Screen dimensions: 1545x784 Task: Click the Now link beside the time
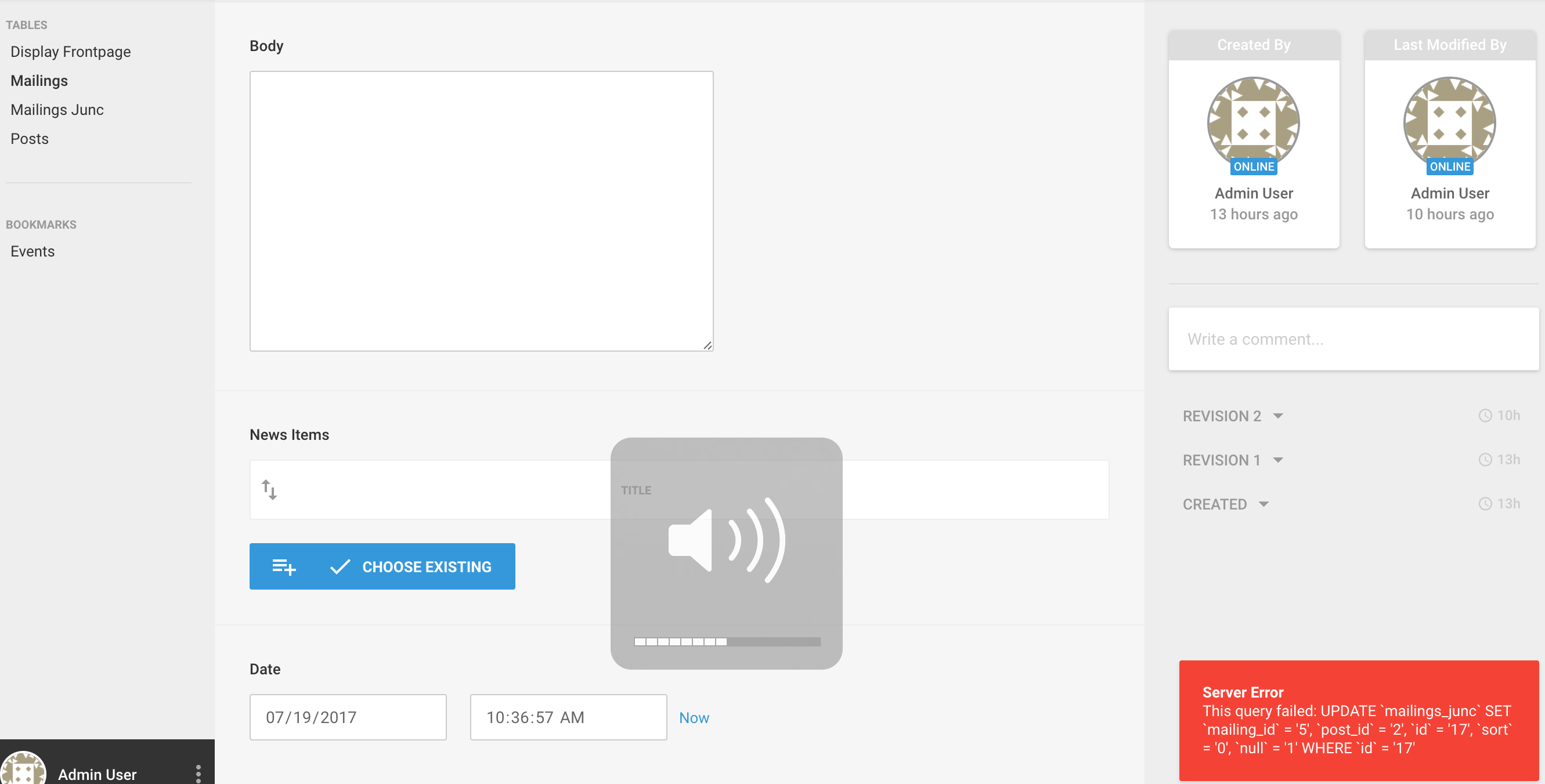(694, 717)
